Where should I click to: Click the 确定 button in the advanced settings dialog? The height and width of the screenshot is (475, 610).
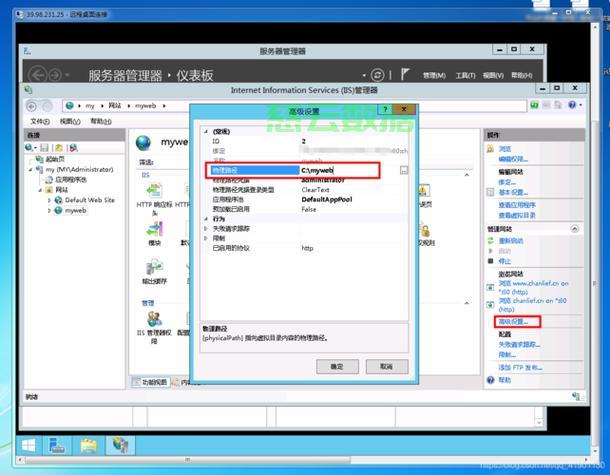(x=337, y=366)
